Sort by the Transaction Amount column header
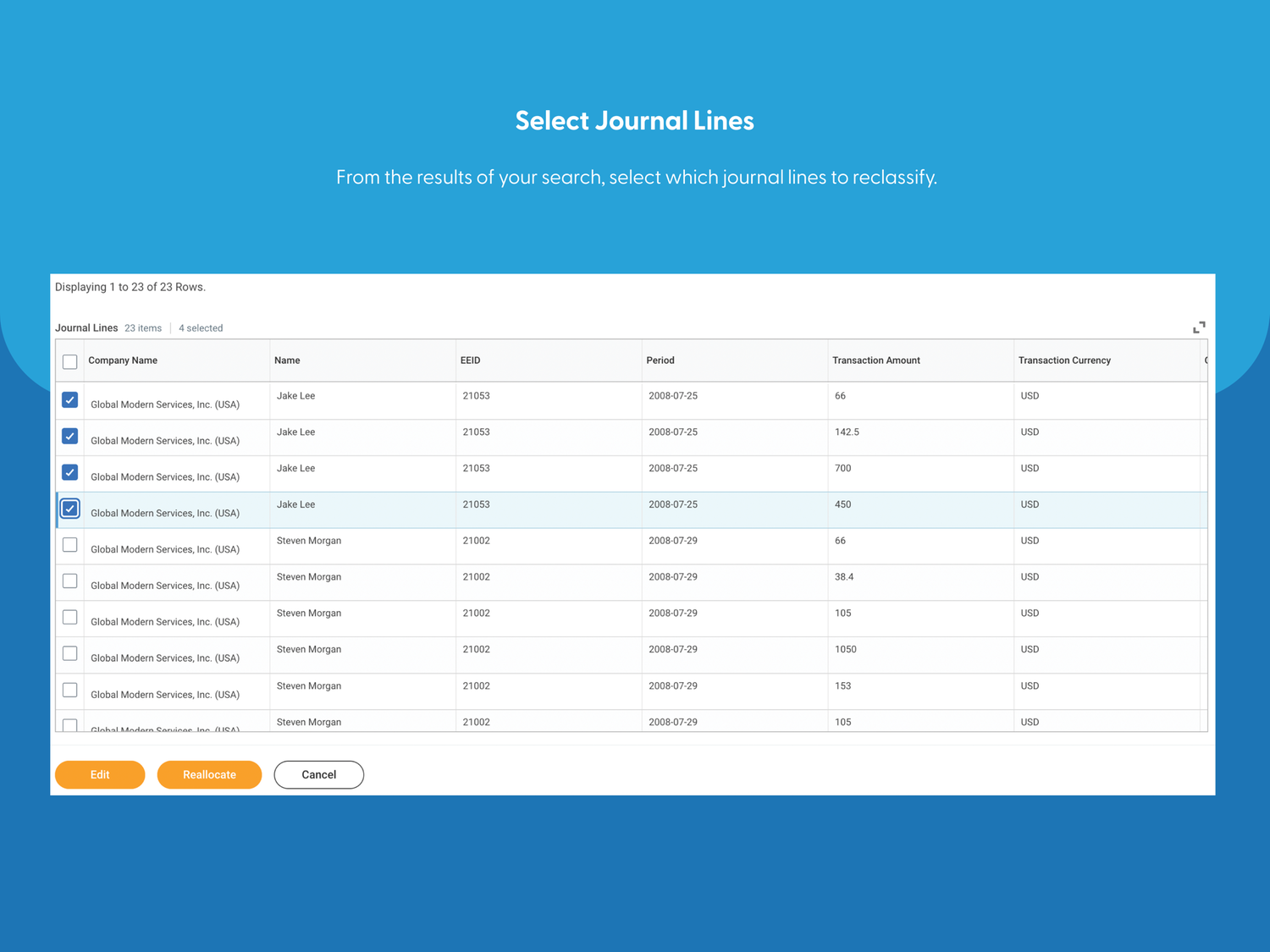 click(876, 360)
